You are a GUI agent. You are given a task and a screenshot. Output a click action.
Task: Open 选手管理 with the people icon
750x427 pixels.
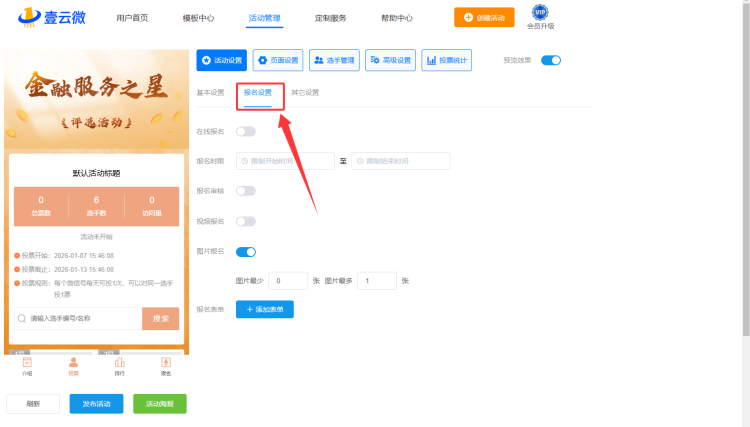pyautogui.click(x=334, y=60)
